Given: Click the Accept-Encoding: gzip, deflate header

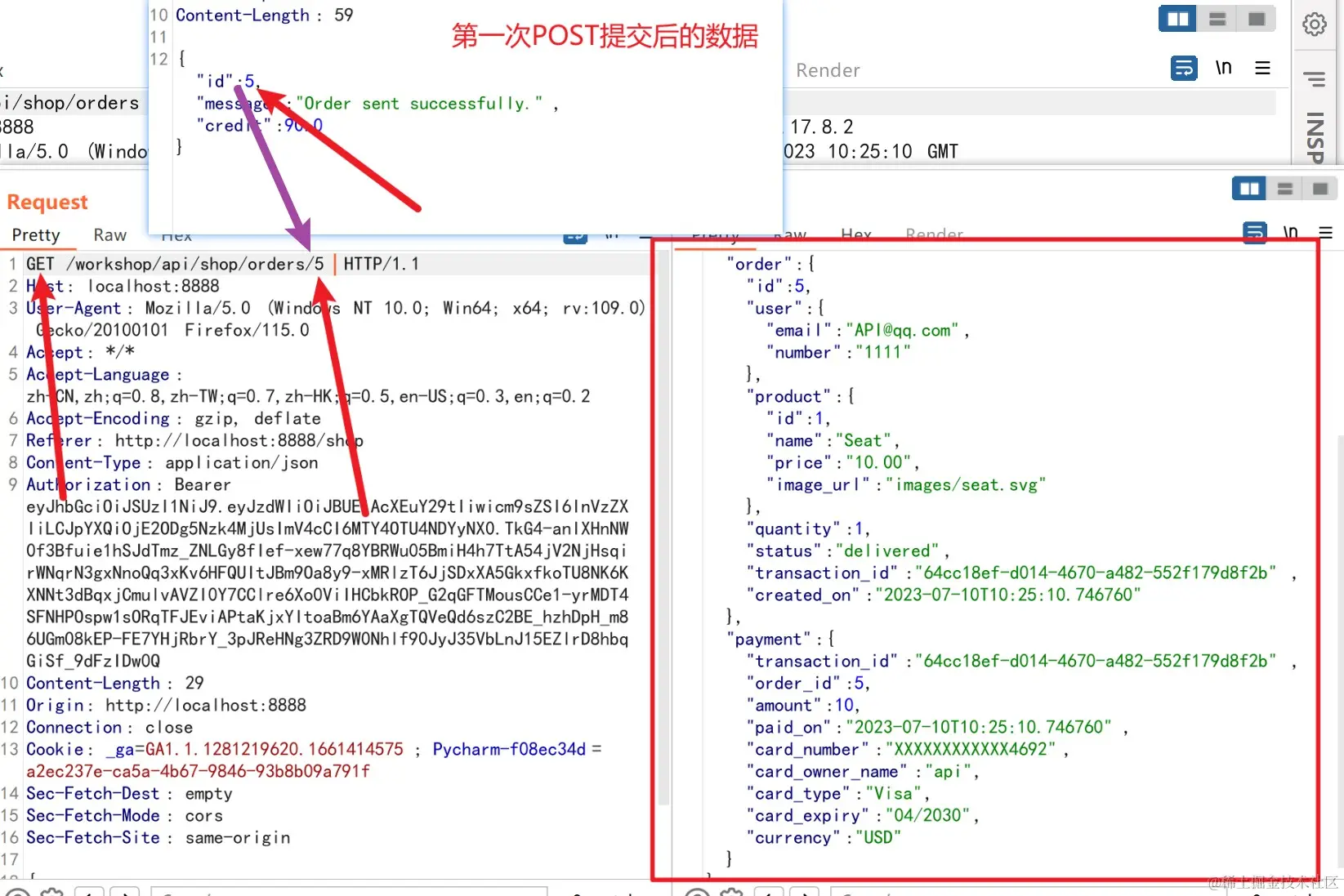Looking at the screenshot, I should point(173,418).
